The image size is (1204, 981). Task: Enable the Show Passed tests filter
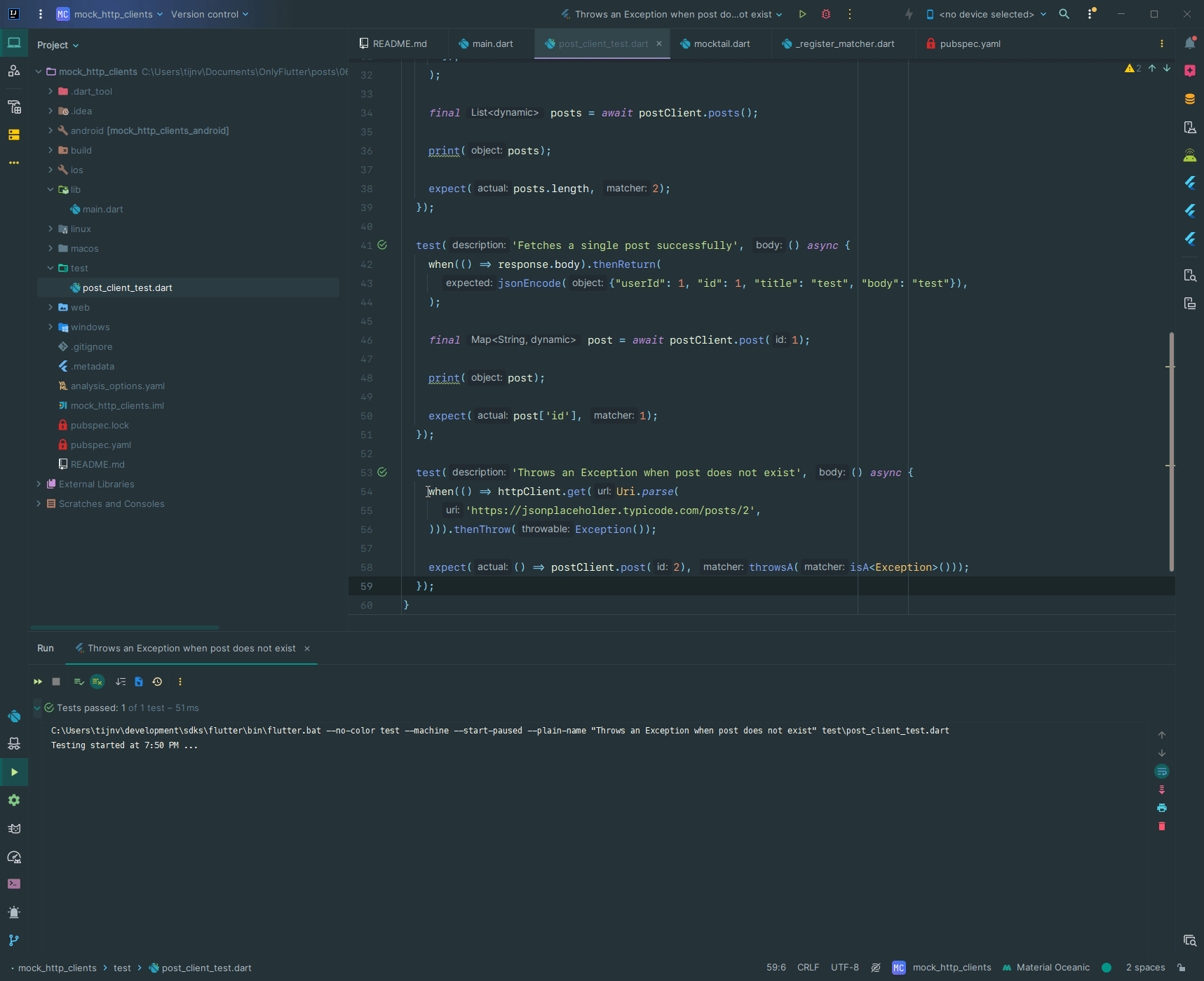coord(79,682)
